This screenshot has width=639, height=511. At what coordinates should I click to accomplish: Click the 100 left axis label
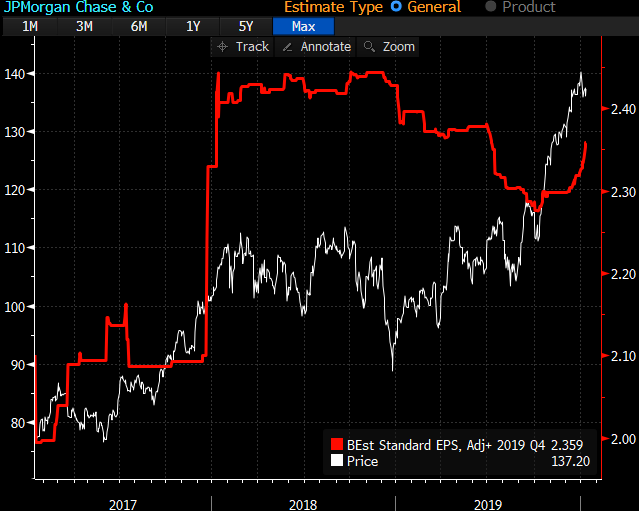point(14,306)
